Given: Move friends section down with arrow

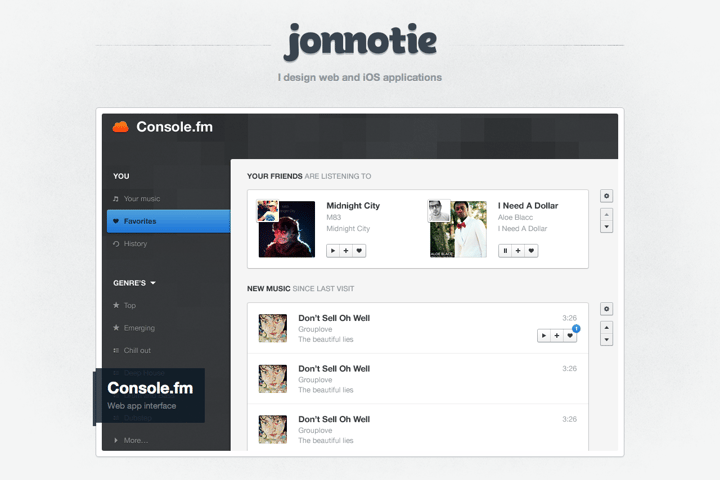Looking at the screenshot, I should point(606,226).
